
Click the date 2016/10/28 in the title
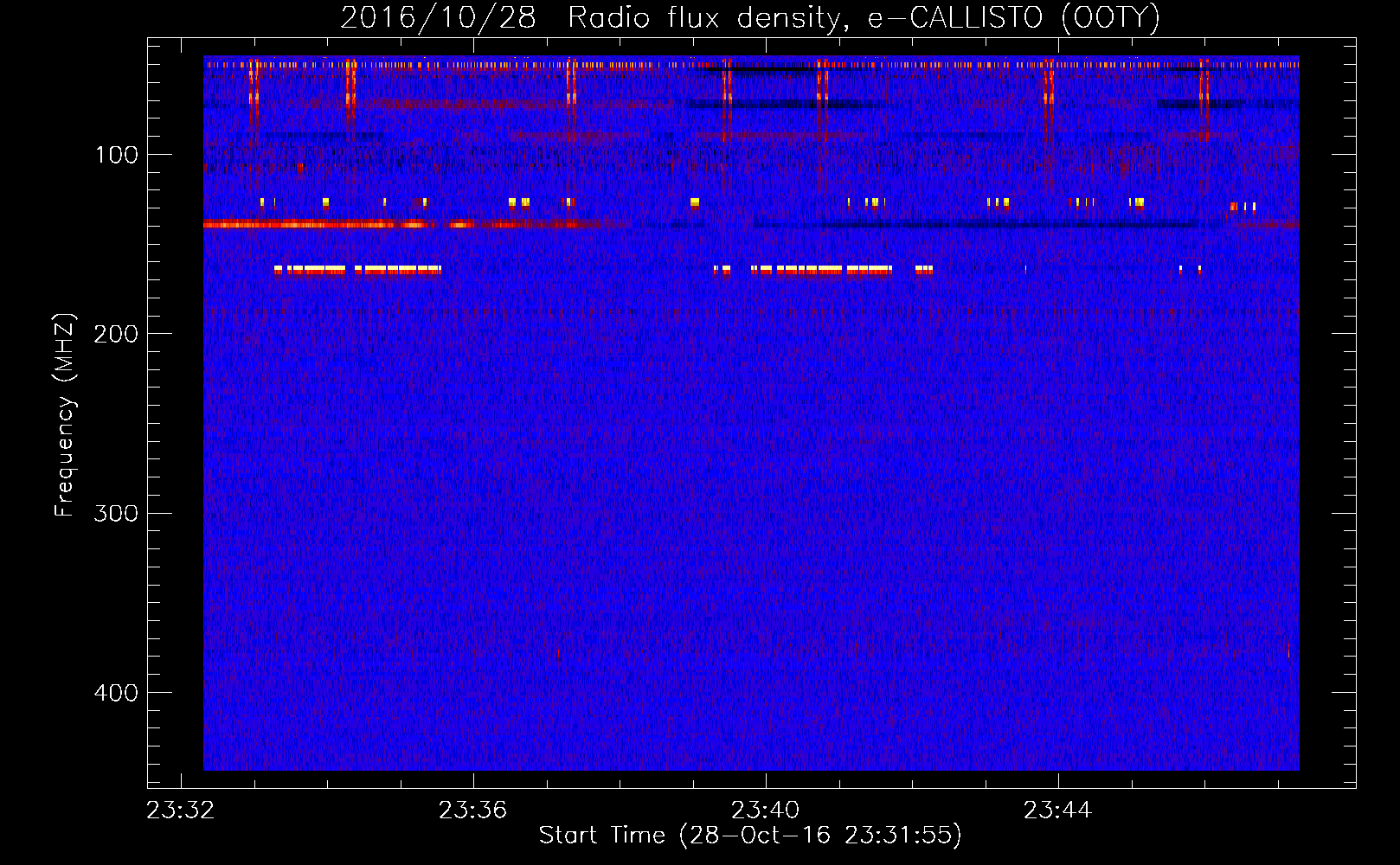(x=438, y=18)
